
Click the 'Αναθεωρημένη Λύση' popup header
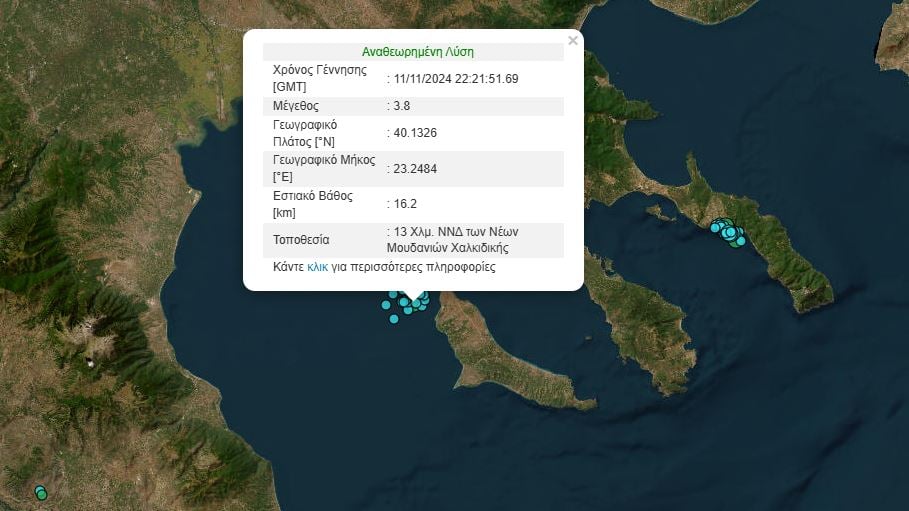[x=418, y=52]
